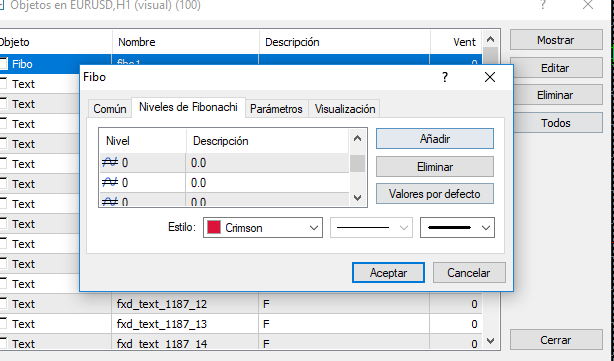The height and width of the screenshot is (361, 614).
Task: Confirm with the Aceptar button
Action: coord(388,273)
